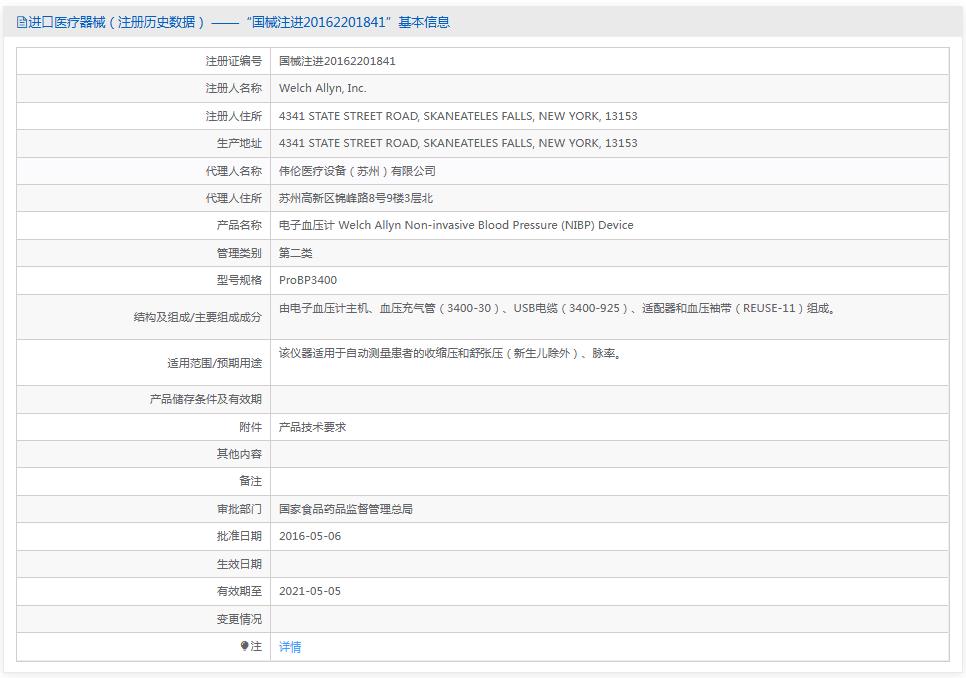Click the expiry date 2021-05-05

[310, 591]
